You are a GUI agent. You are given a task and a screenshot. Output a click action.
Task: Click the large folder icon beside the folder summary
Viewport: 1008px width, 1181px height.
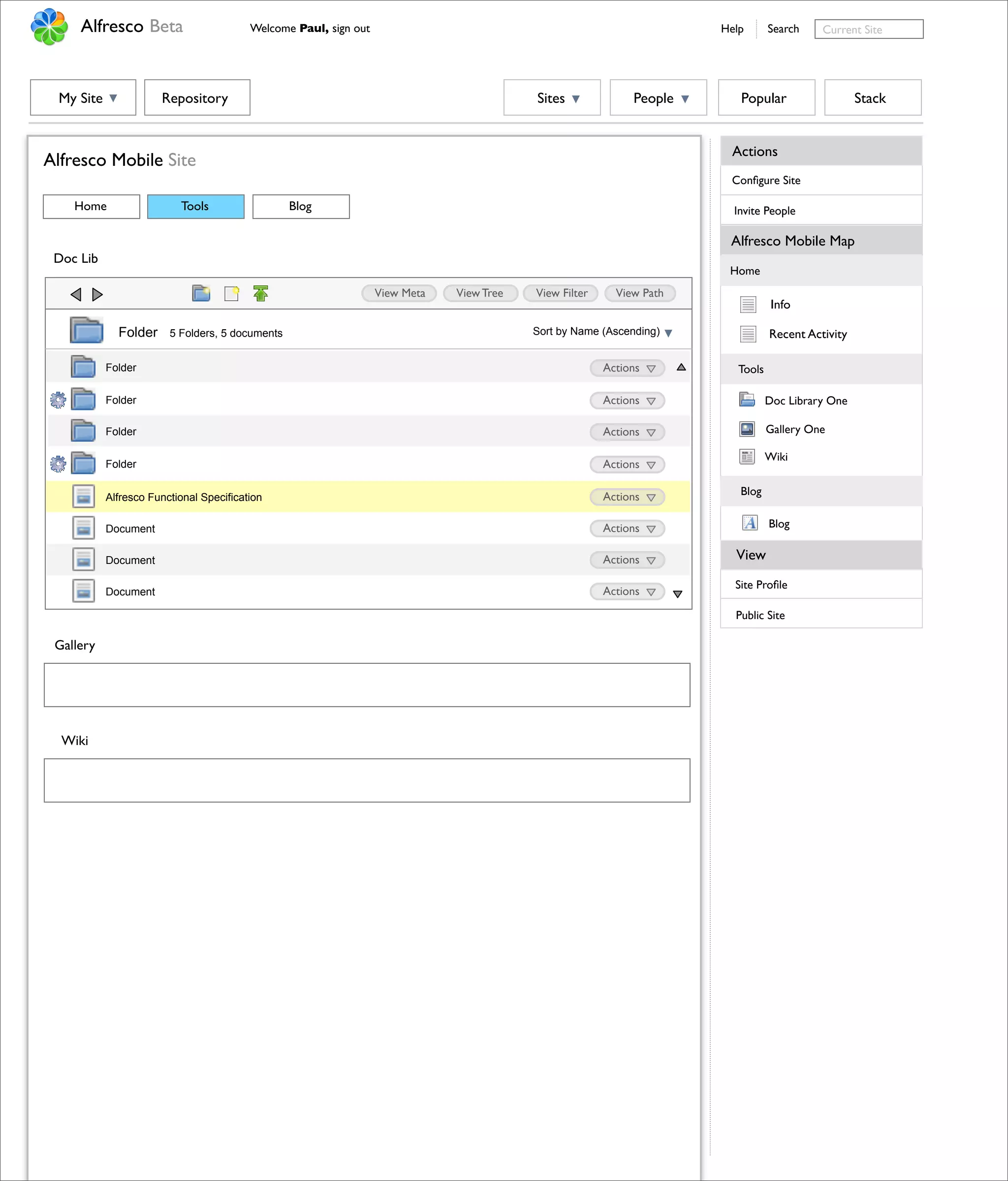click(x=86, y=330)
